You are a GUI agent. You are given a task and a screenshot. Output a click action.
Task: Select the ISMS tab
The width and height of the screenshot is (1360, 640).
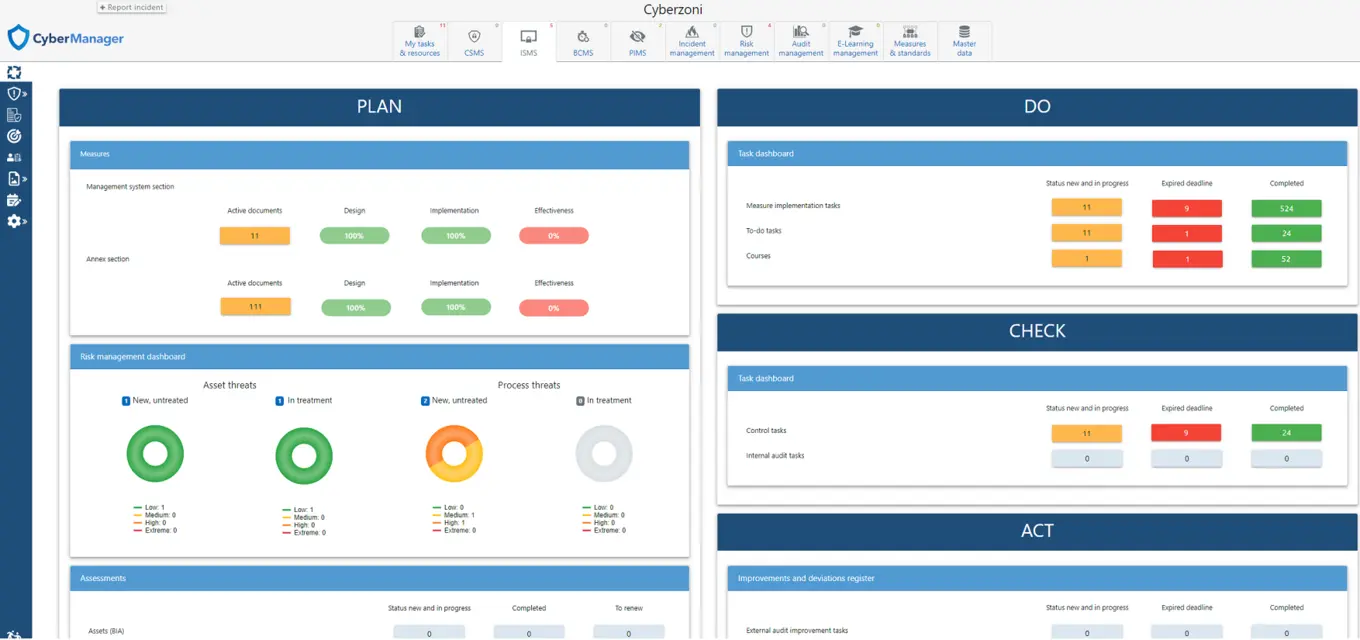(529, 42)
